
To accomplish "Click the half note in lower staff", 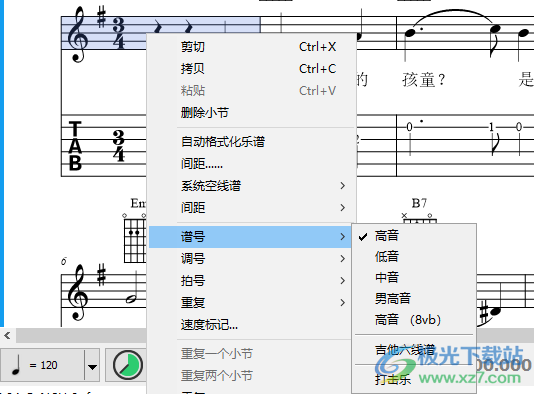I will click(132, 288).
